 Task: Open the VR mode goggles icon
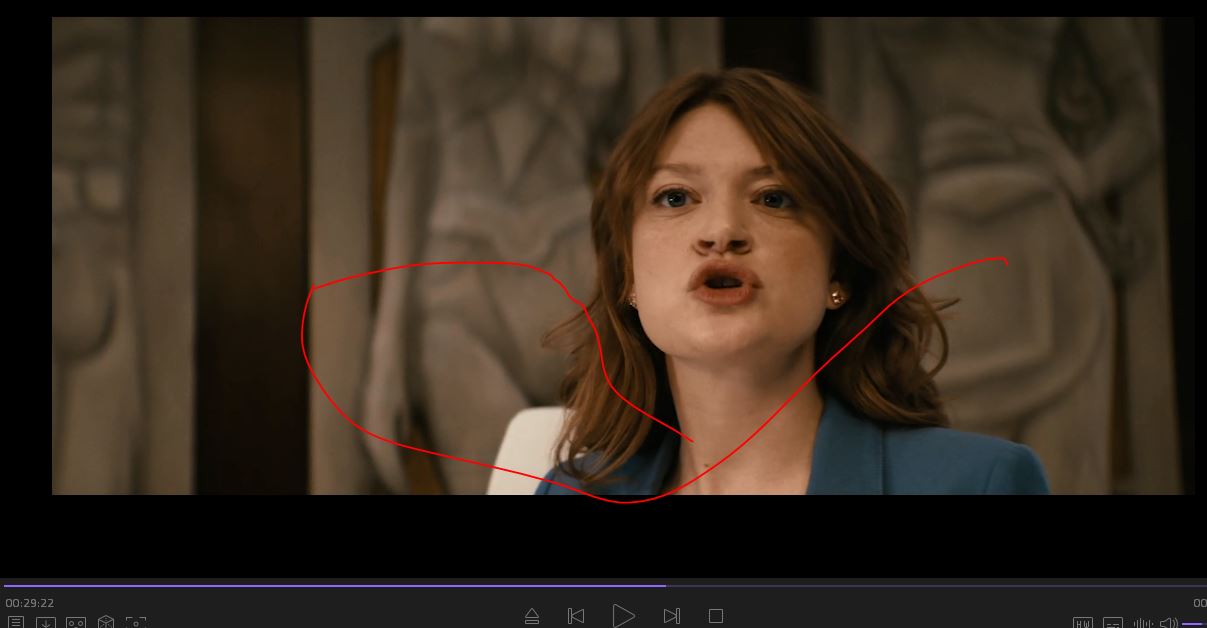pos(76,622)
